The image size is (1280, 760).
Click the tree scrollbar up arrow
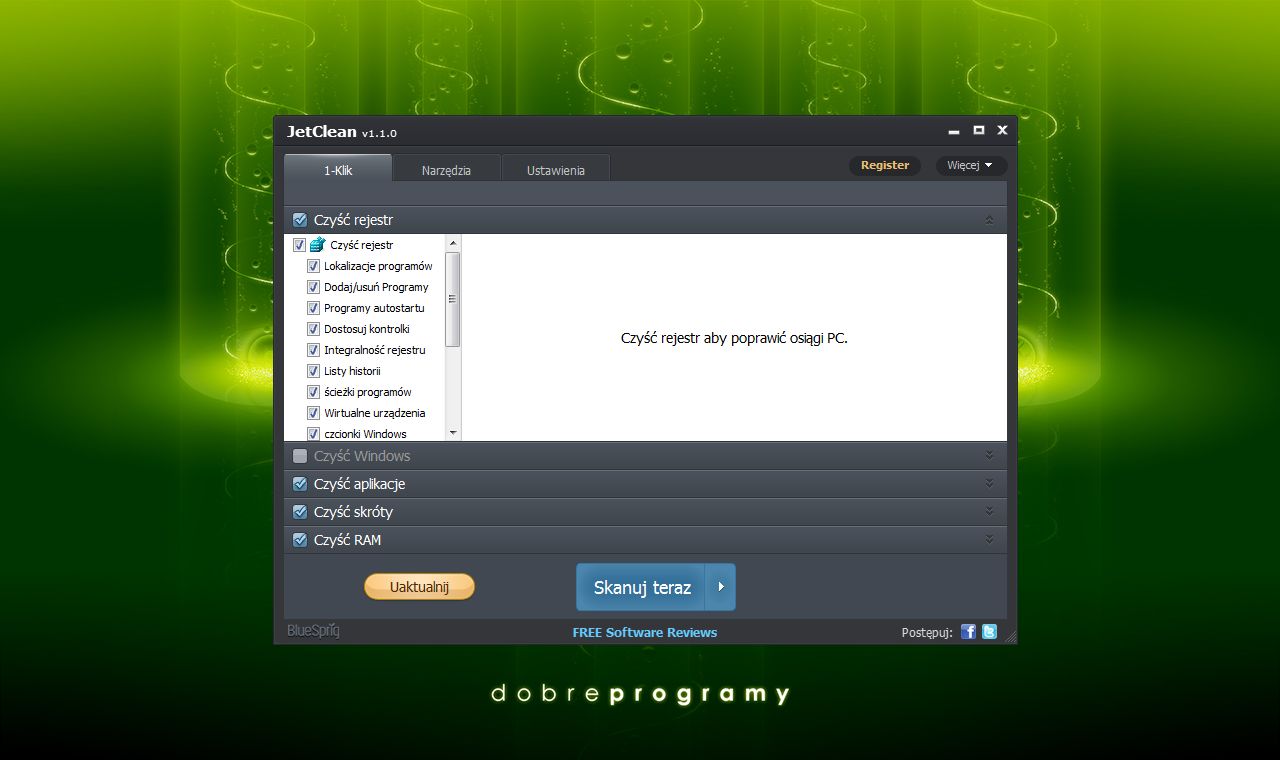pos(453,243)
